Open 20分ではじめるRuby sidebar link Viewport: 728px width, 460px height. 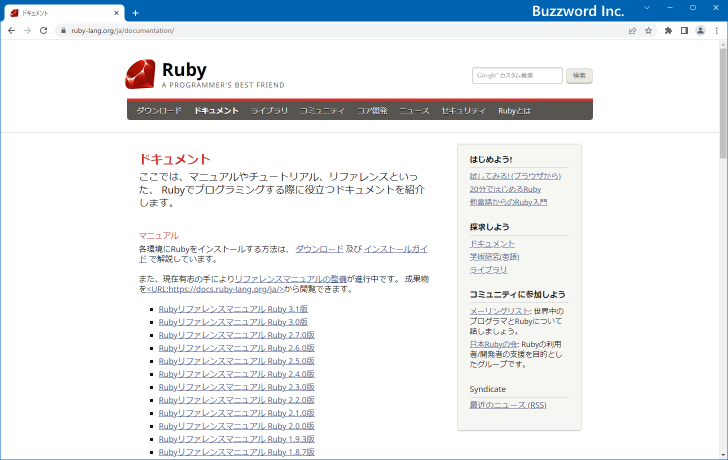coord(505,189)
